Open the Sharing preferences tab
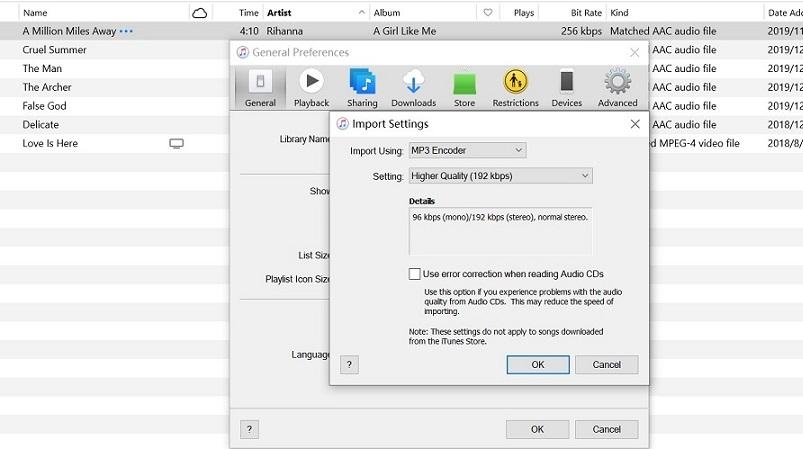Viewport: 803px width, 449px height. pos(362,88)
